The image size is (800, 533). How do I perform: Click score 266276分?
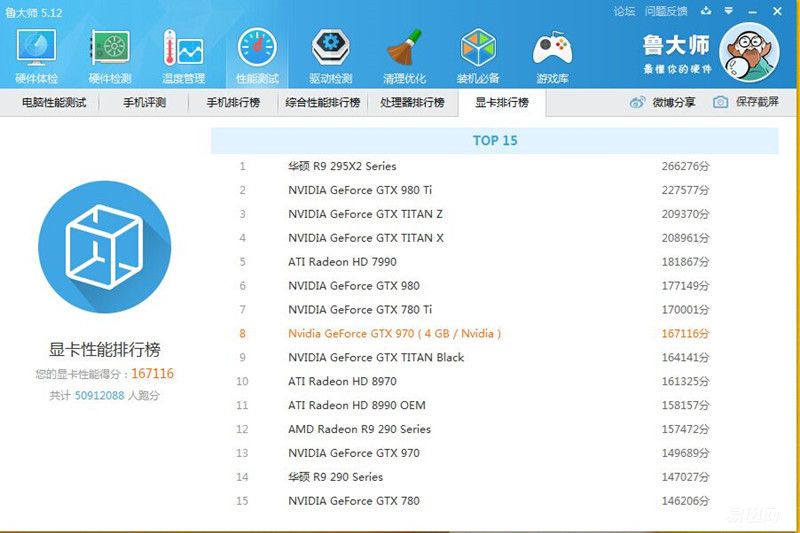click(x=685, y=166)
